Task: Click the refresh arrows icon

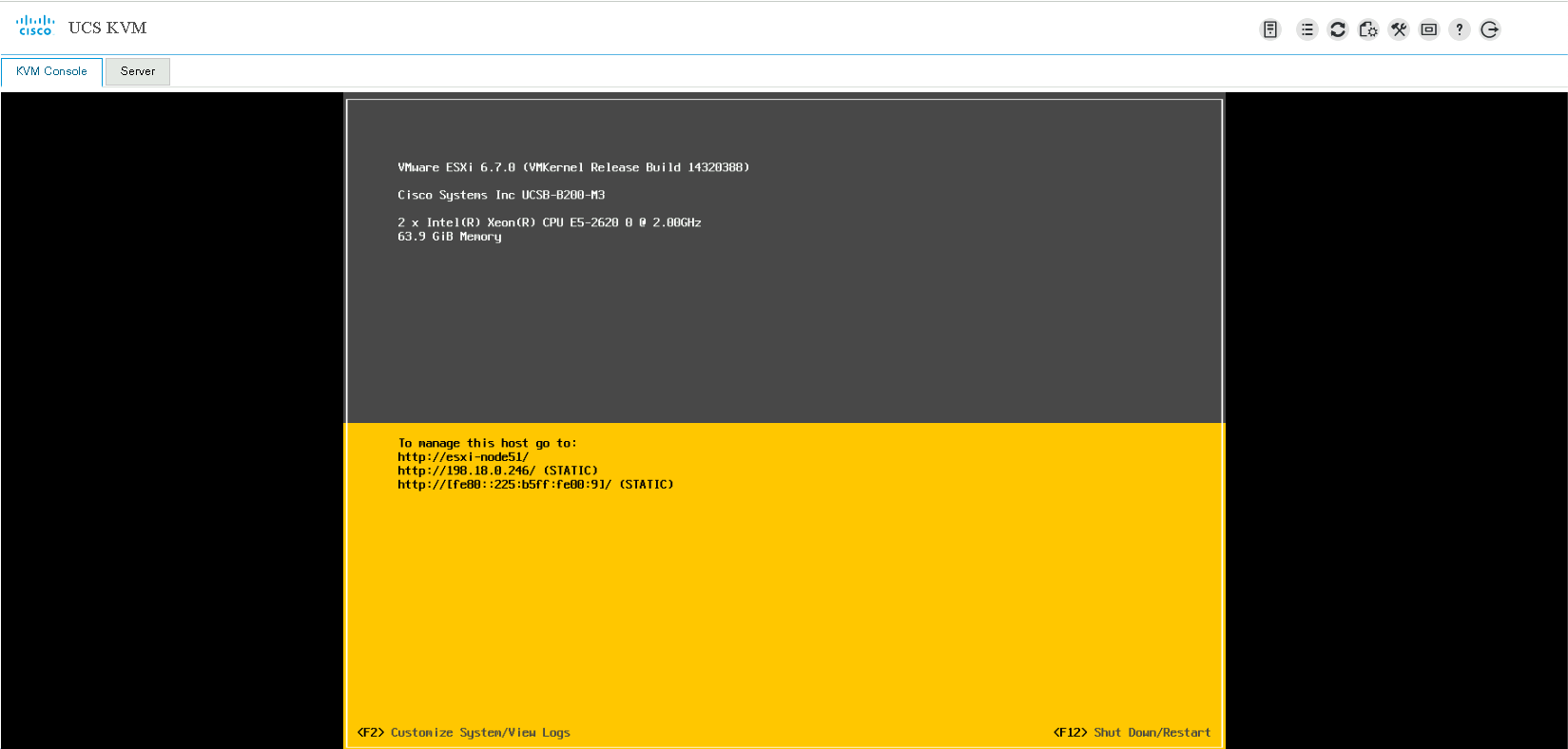Action: pos(1338,29)
